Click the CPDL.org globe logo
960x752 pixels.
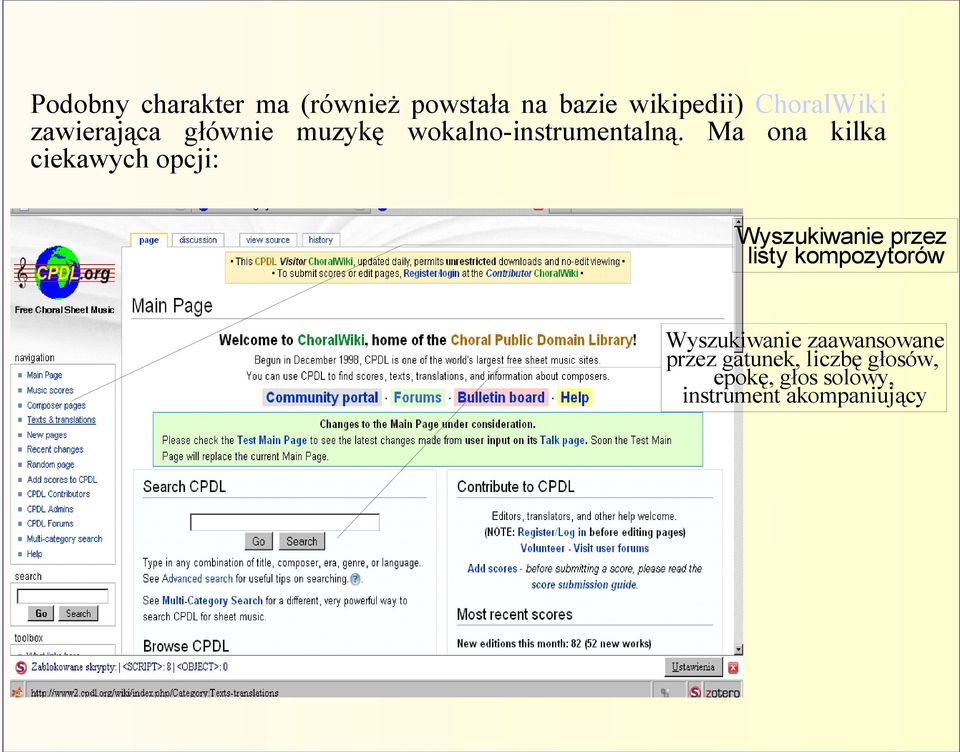pyautogui.click(x=64, y=273)
